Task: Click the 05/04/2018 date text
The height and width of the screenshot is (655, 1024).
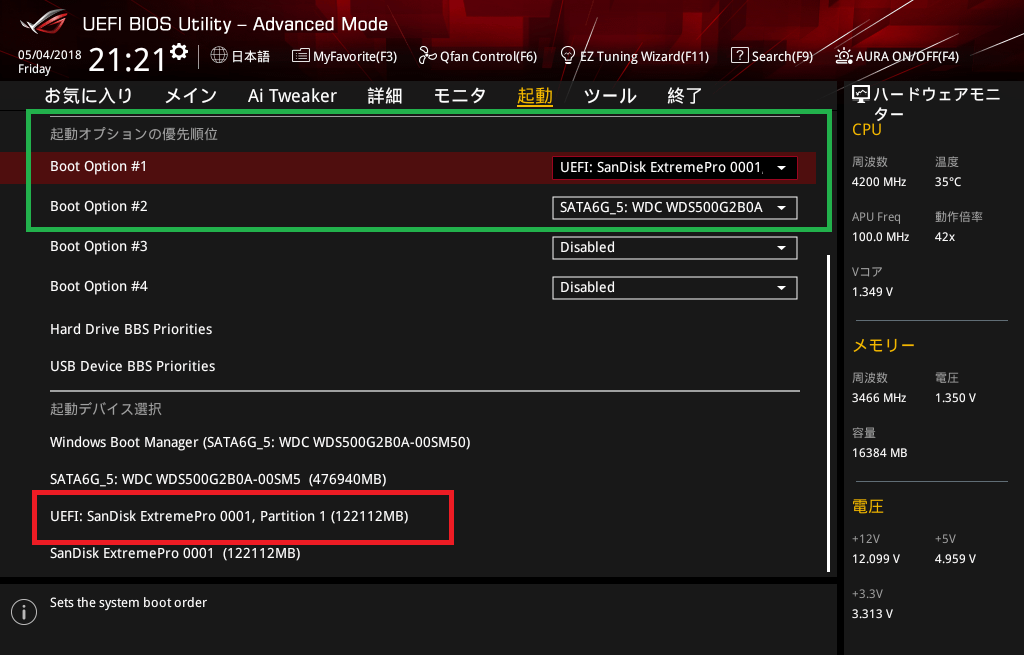Action: (50, 55)
